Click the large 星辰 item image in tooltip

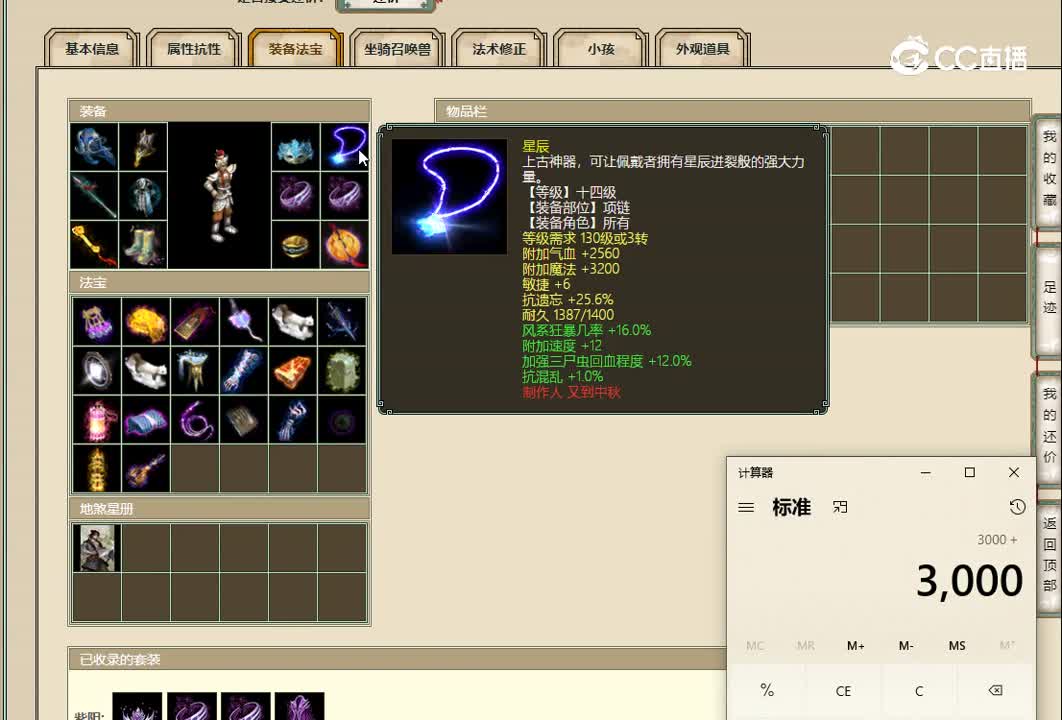coord(449,196)
